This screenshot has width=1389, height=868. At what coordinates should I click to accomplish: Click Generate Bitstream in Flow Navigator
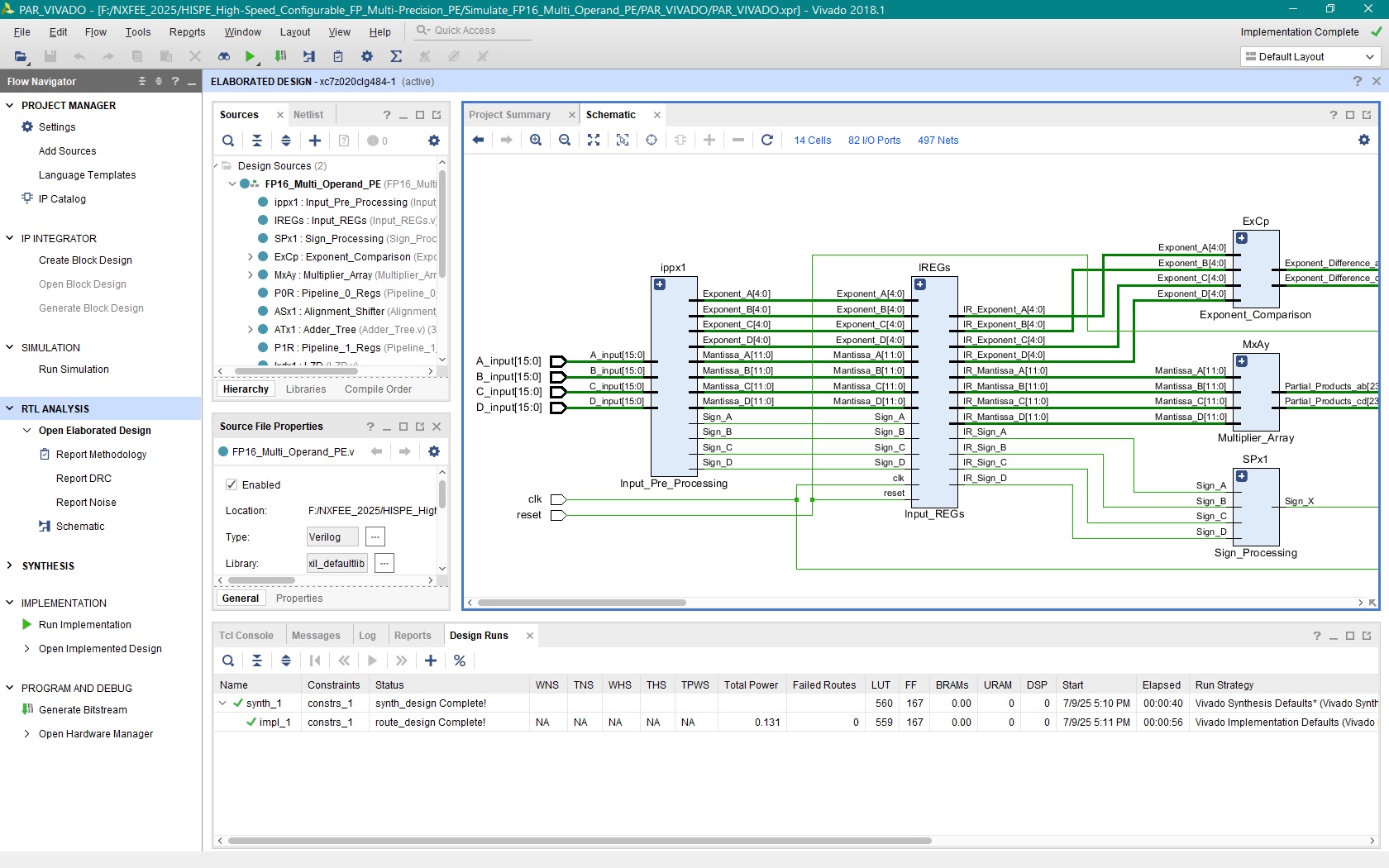pyautogui.click(x=83, y=710)
